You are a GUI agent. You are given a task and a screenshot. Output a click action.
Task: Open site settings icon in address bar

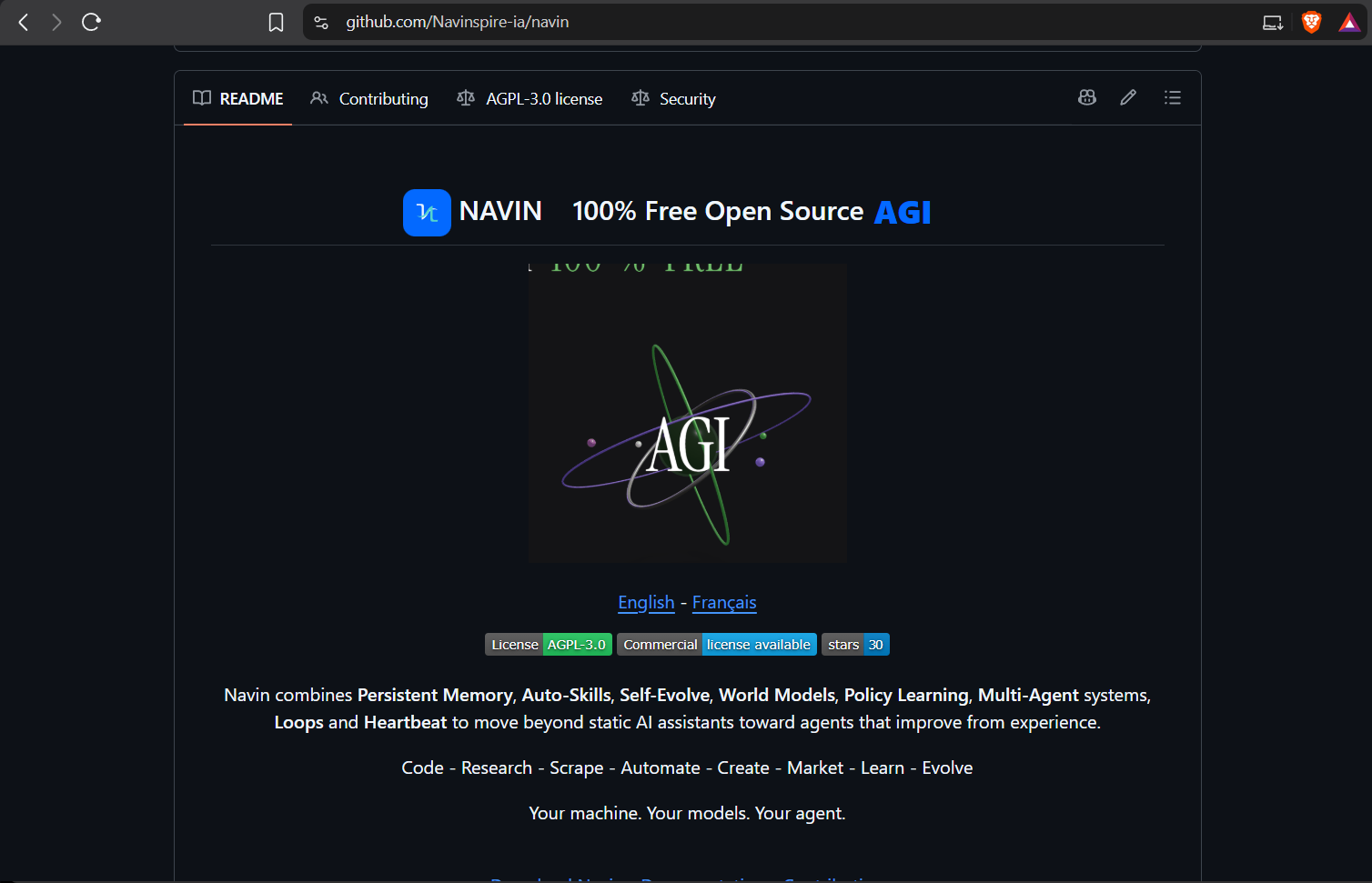[x=321, y=22]
